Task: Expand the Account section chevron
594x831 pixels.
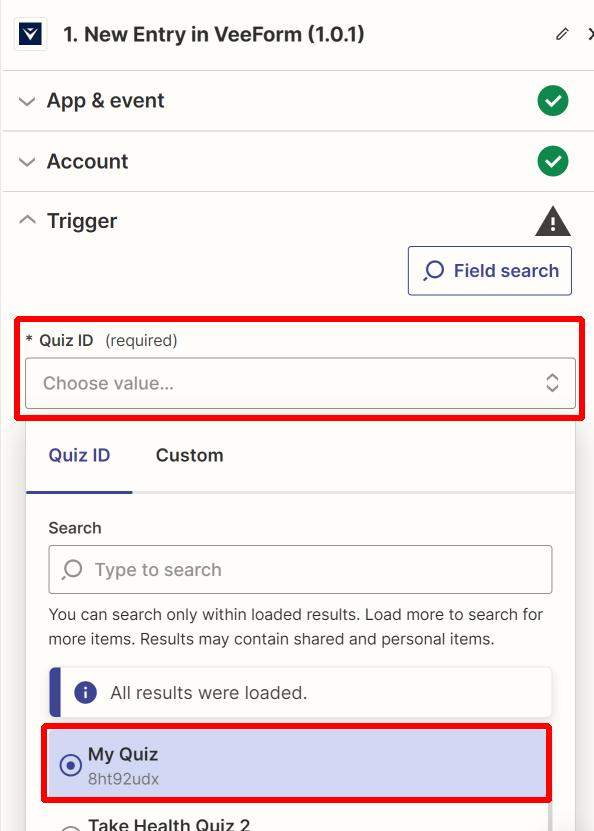Action: (x=27, y=161)
